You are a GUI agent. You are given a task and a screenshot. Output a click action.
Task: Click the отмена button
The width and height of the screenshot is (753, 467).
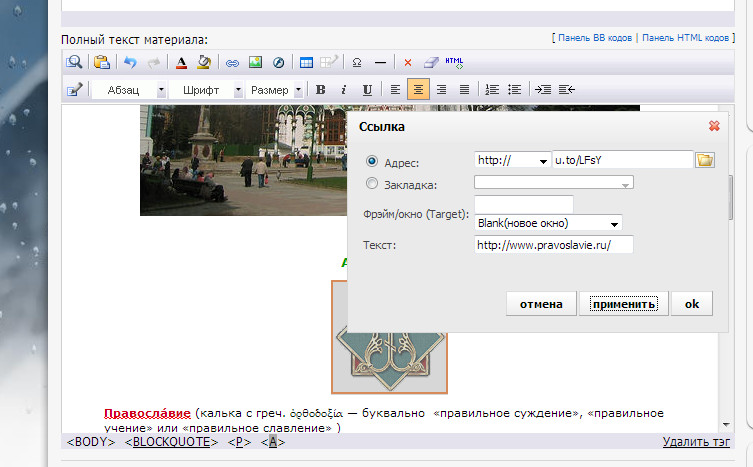[541, 304]
